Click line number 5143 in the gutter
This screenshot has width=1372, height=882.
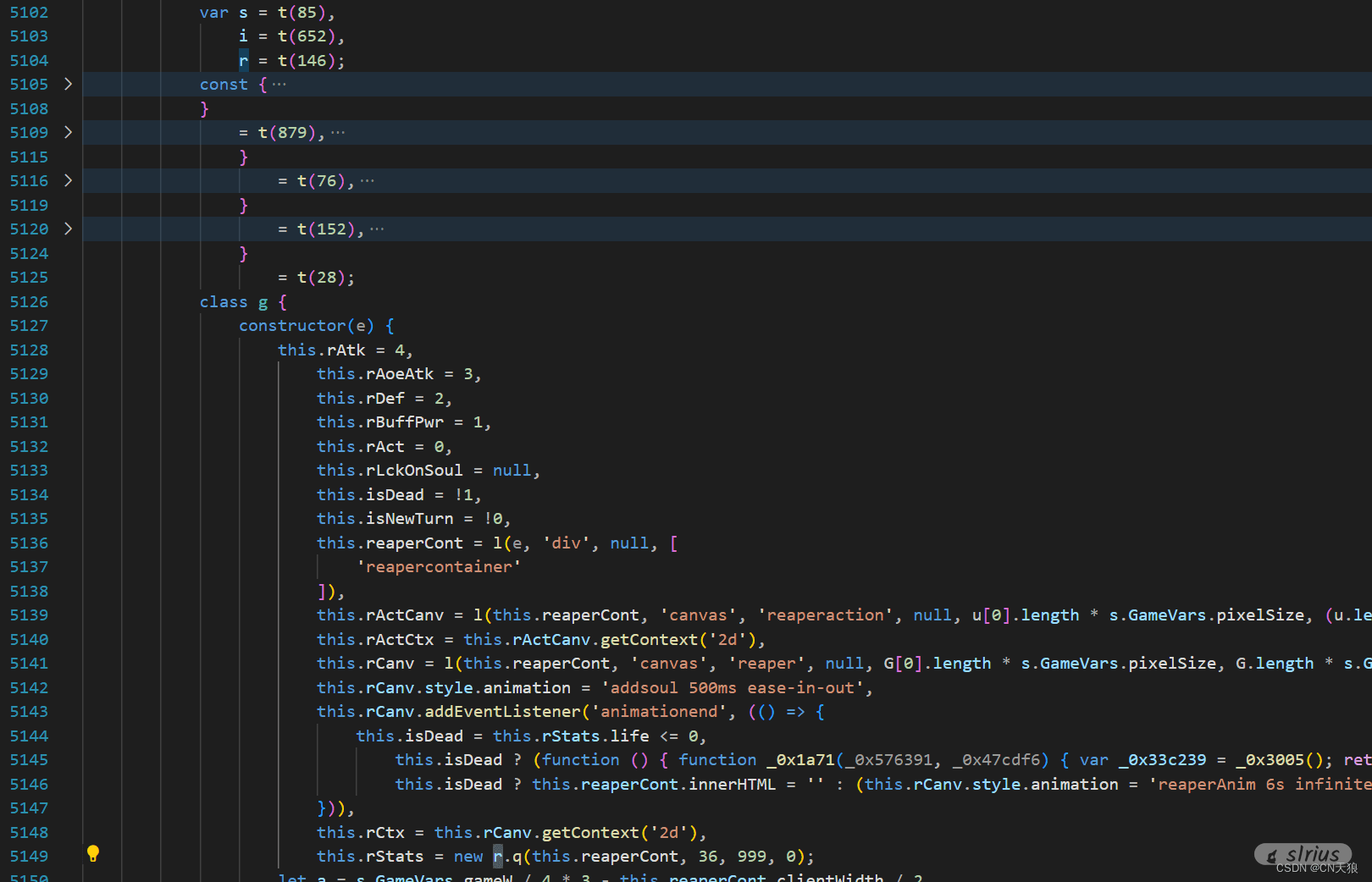(x=29, y=712)
